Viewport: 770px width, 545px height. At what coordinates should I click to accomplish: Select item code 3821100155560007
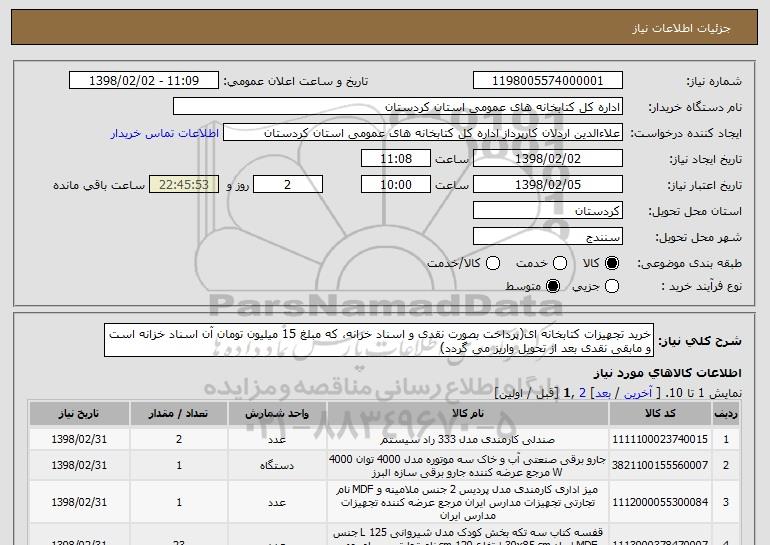660,465
